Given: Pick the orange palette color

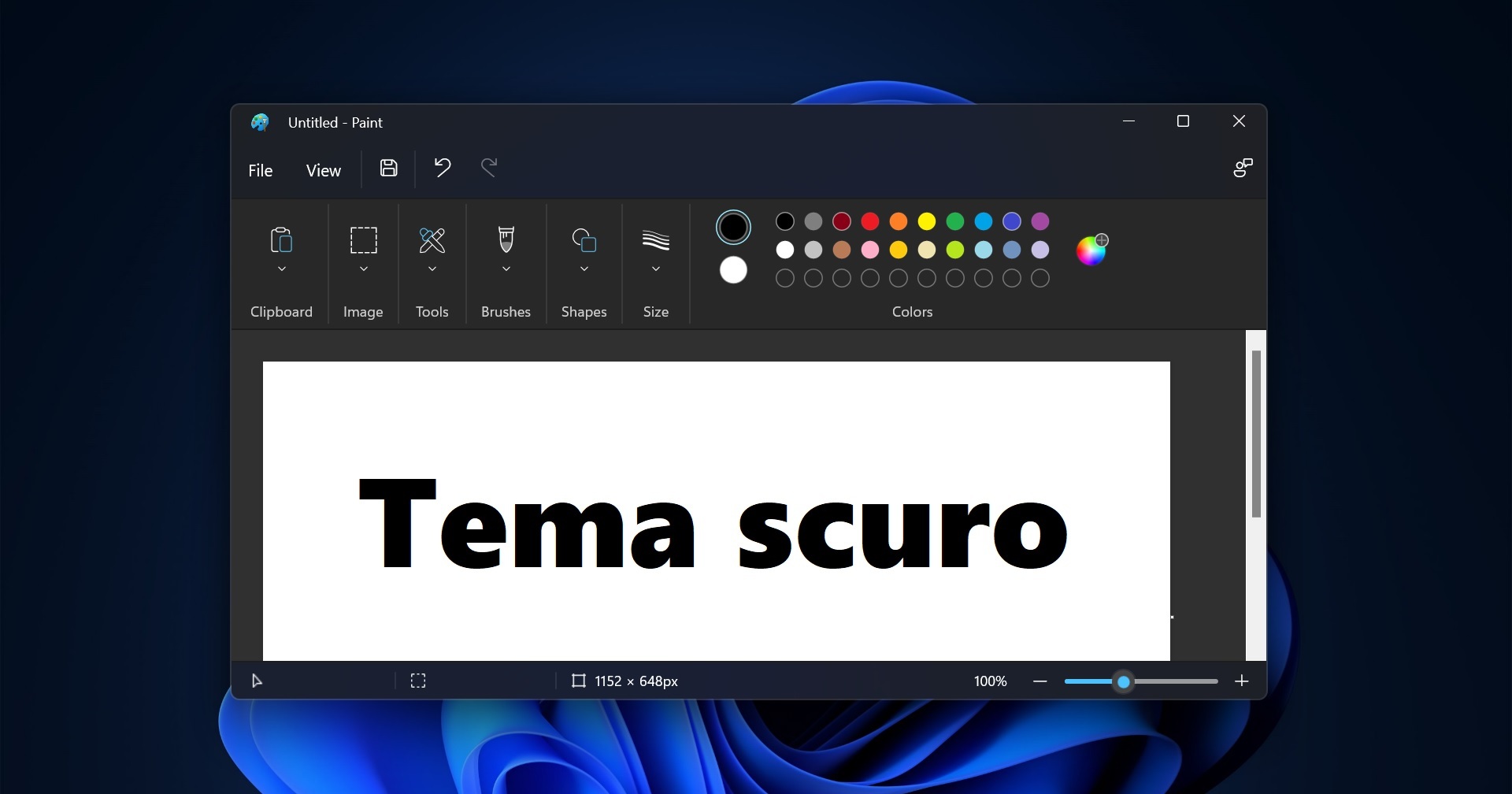Looking at the screenshot, I should click(899, 221).
